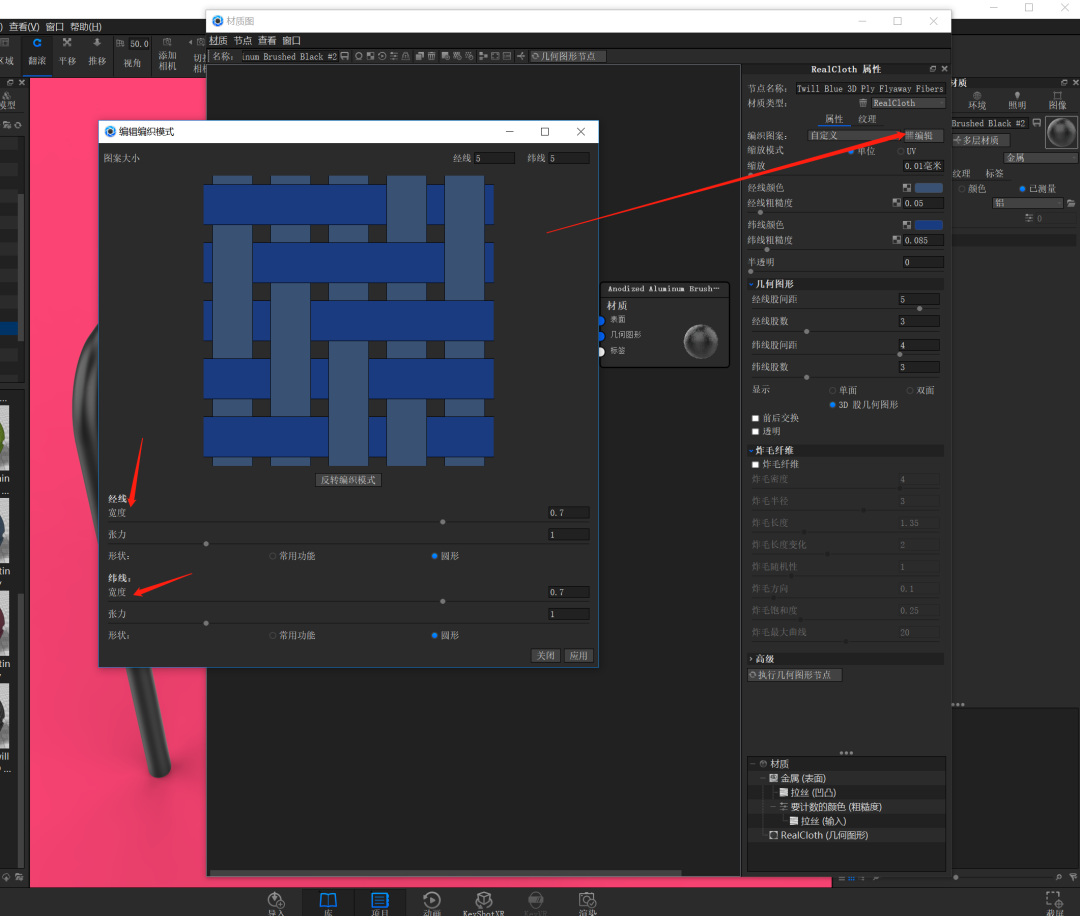Open the RealCloth material type dropdown
The height and width of the screenshot is (916, 1080).
pyautogui.click(x=907, y=103)
